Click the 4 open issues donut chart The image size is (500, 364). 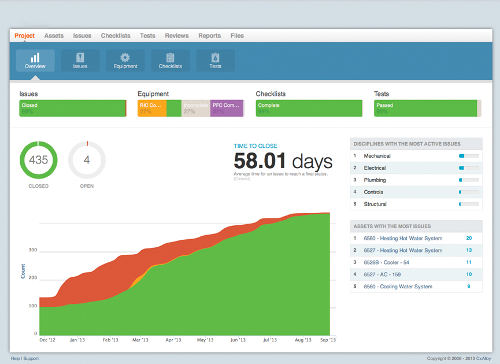[87, 160]
